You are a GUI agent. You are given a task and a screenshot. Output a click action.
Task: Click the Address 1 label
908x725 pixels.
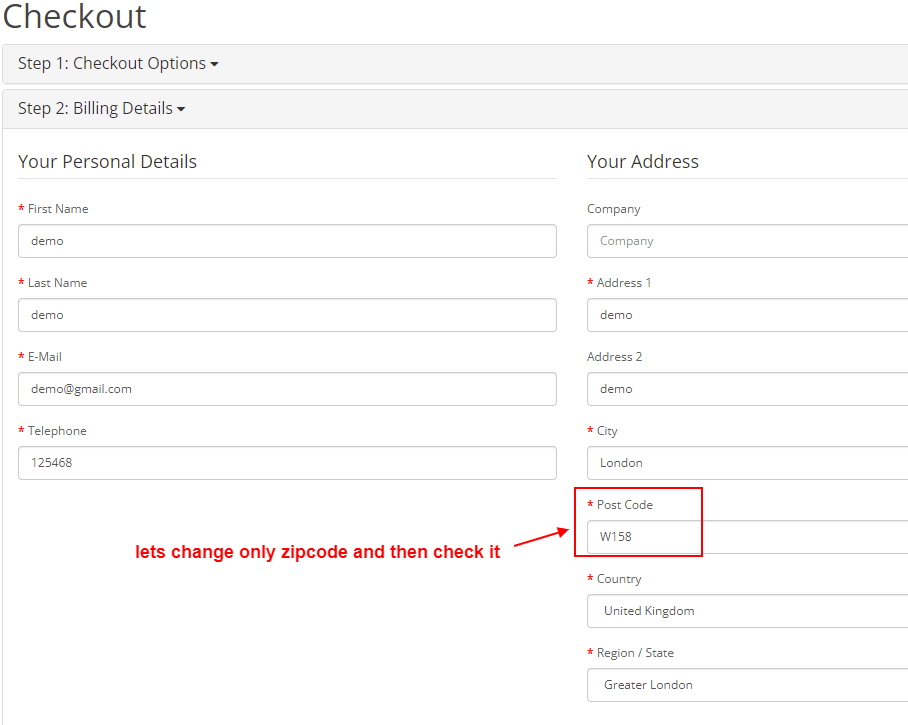[624, 283]
